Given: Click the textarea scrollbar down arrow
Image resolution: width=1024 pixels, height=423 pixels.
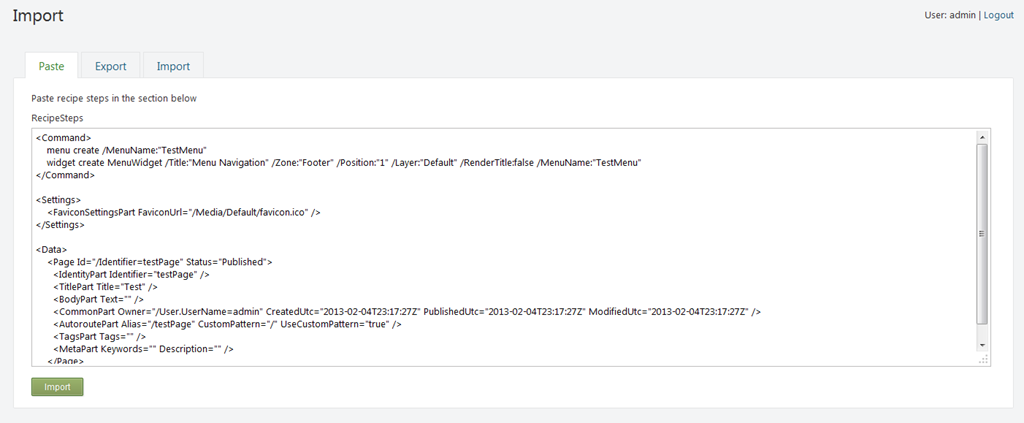Looking at the screenshot, I should 982,344.
